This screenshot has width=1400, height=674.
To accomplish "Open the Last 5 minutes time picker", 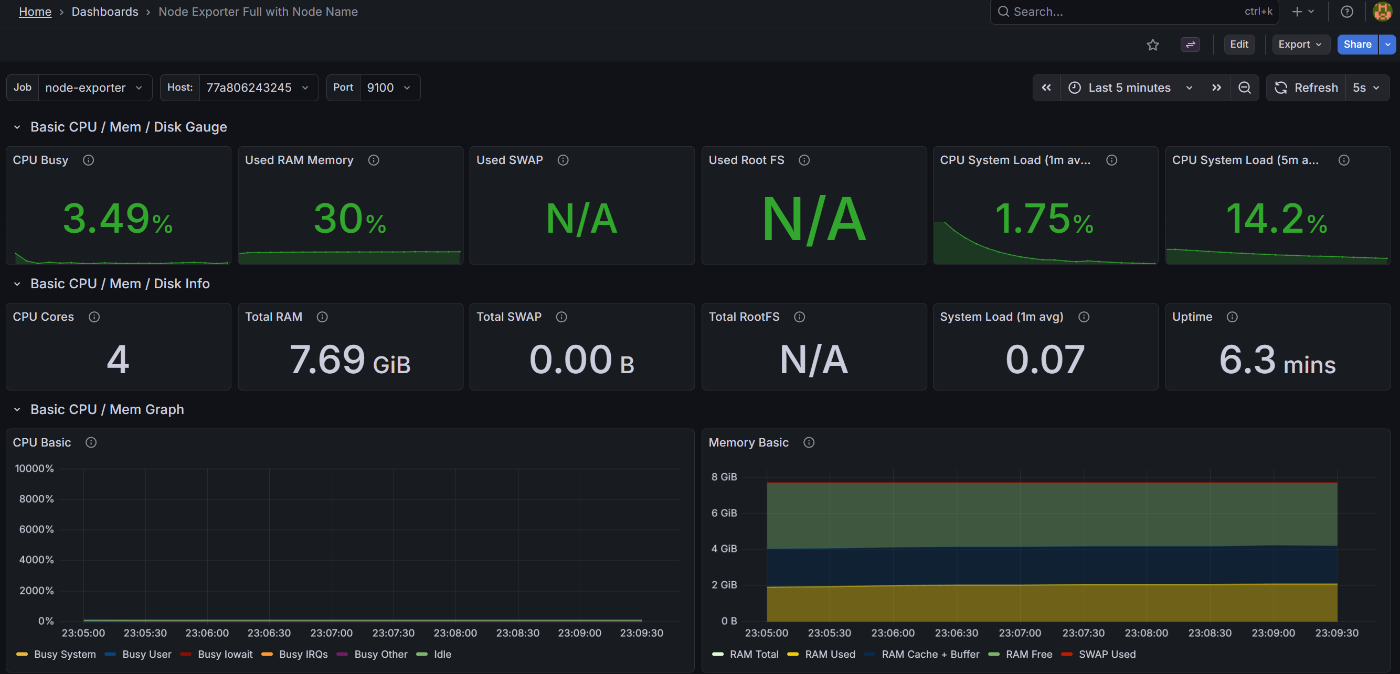I will coord(1130,88).
